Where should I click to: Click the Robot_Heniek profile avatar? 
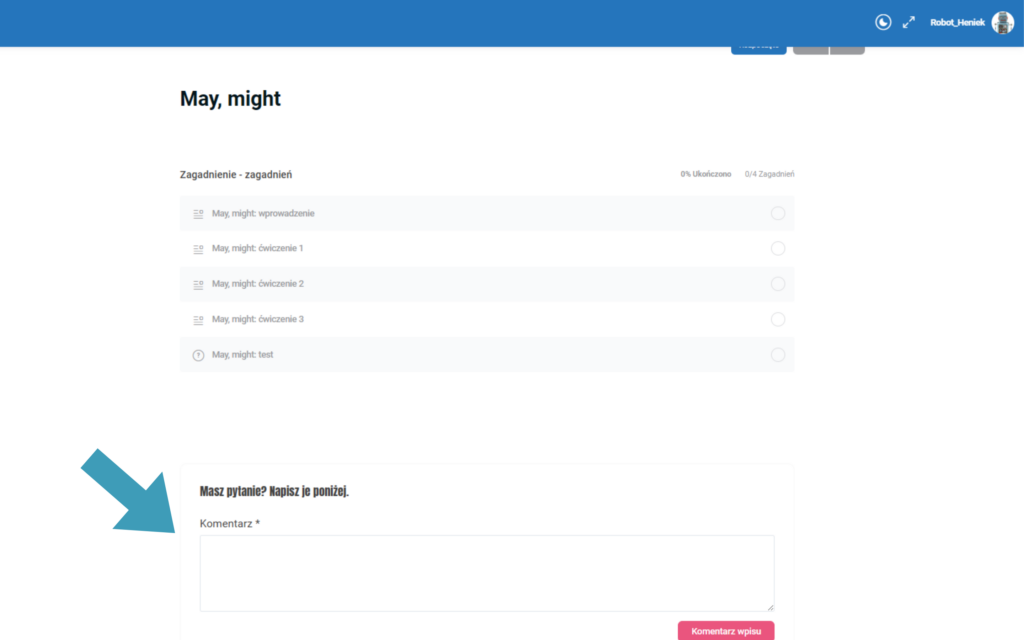click(x=1002, y=22)
